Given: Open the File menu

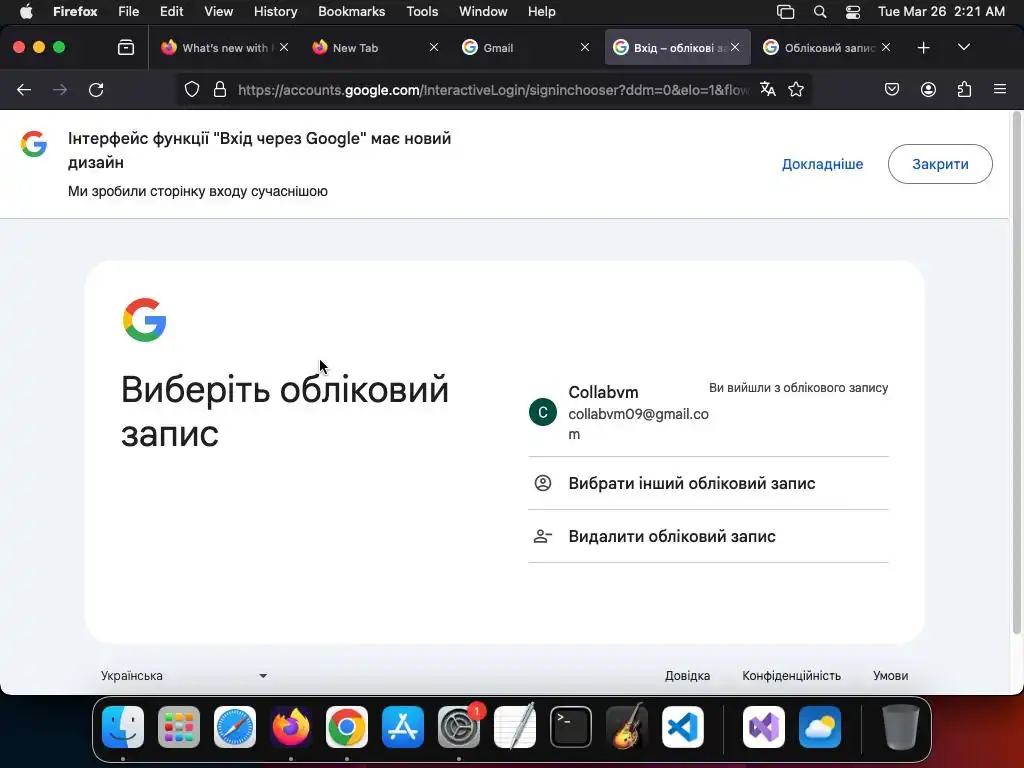Looking at the screenshot, I should [128, 12].
